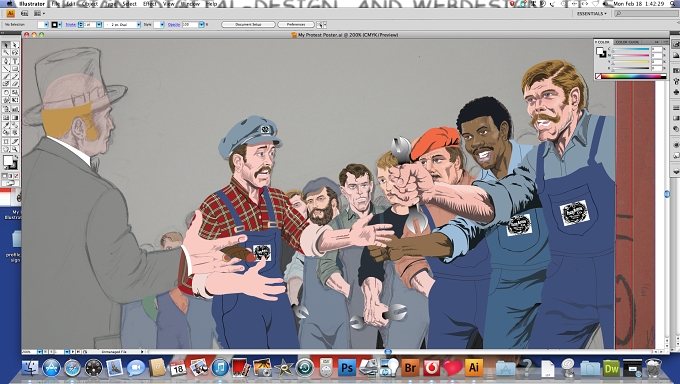Click the None swatch in Color panel
The width and height of the screenshot is (680, 384).
tap(598, 77)
